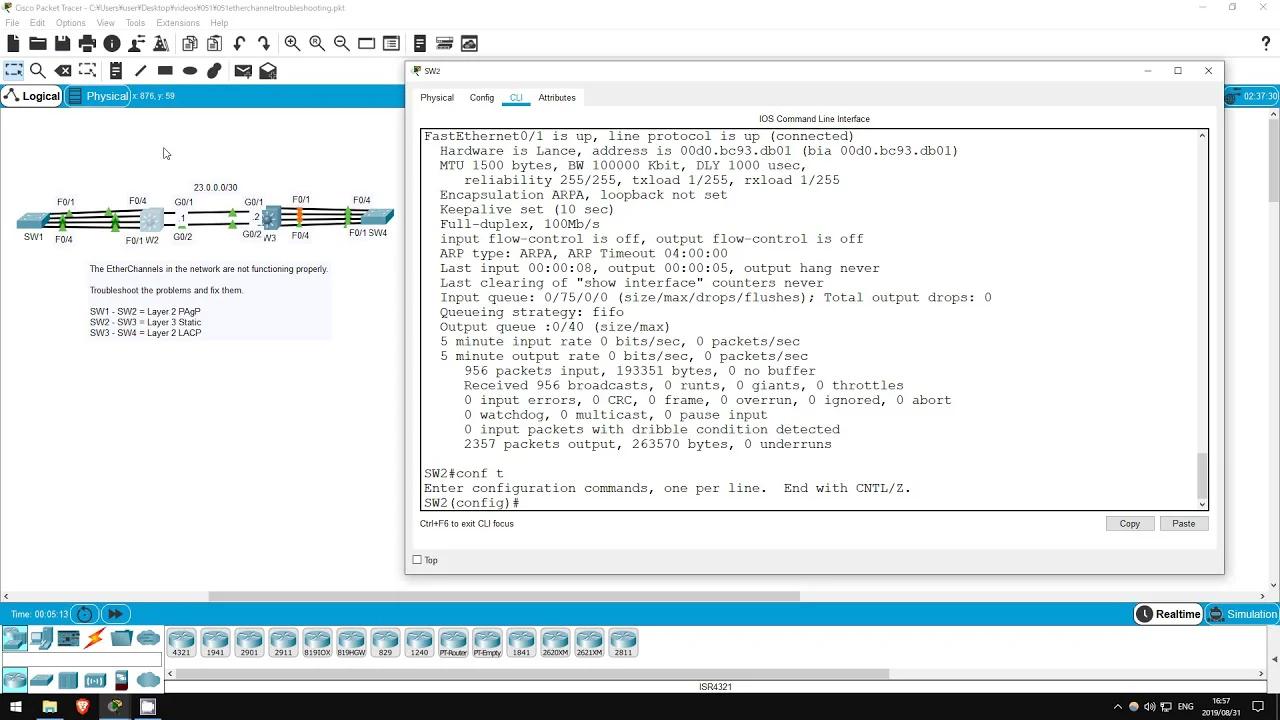Viewport: 1280px width, 720px height.
Task: Select the Delete tool
Action: pos(63,70)
